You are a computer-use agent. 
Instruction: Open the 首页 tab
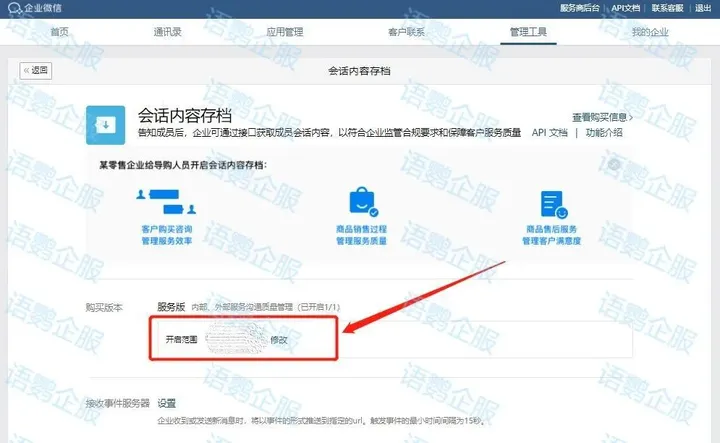(x=60, y=32)
